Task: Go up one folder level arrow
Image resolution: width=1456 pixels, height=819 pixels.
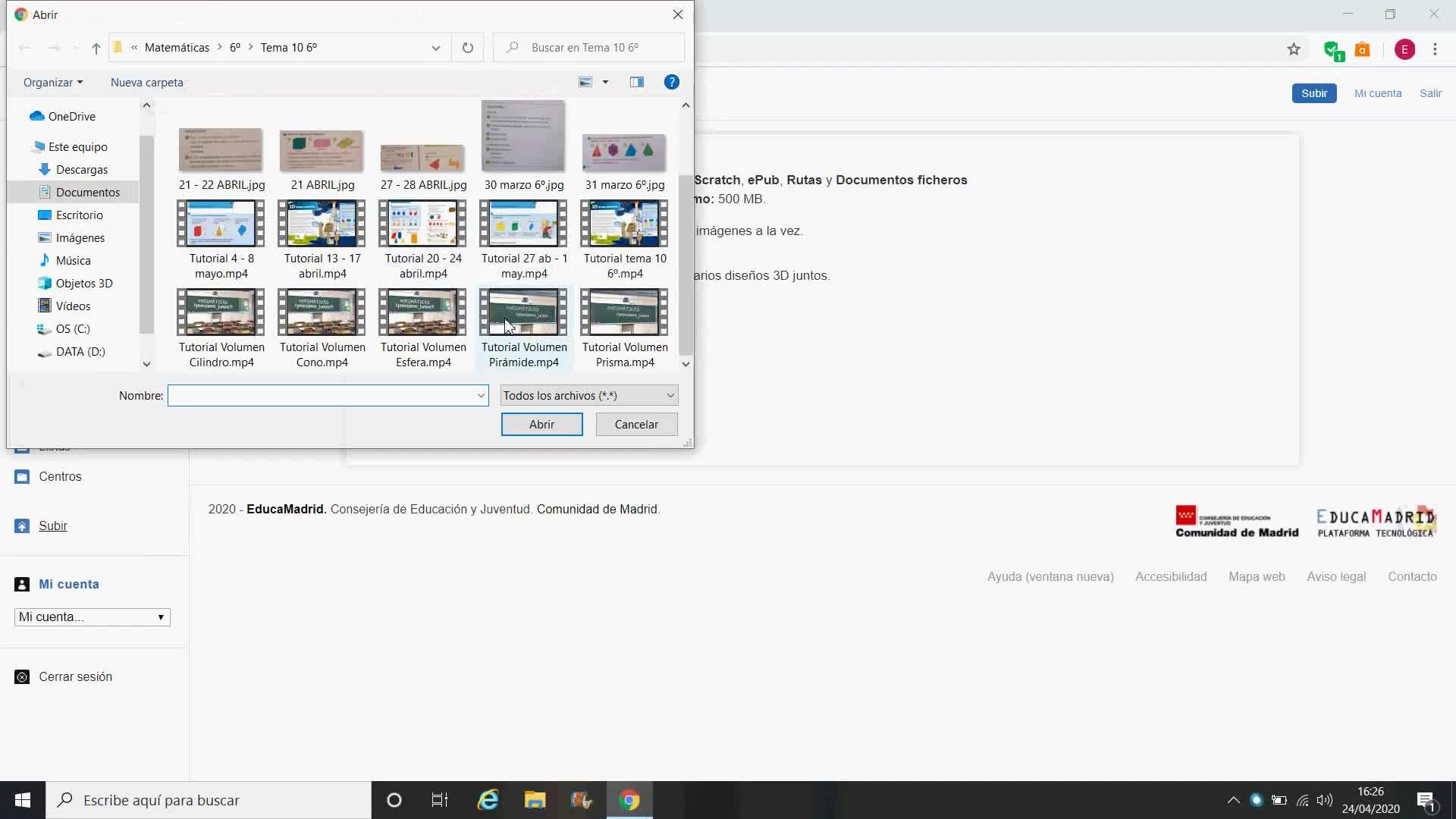Action: point(96,48)
